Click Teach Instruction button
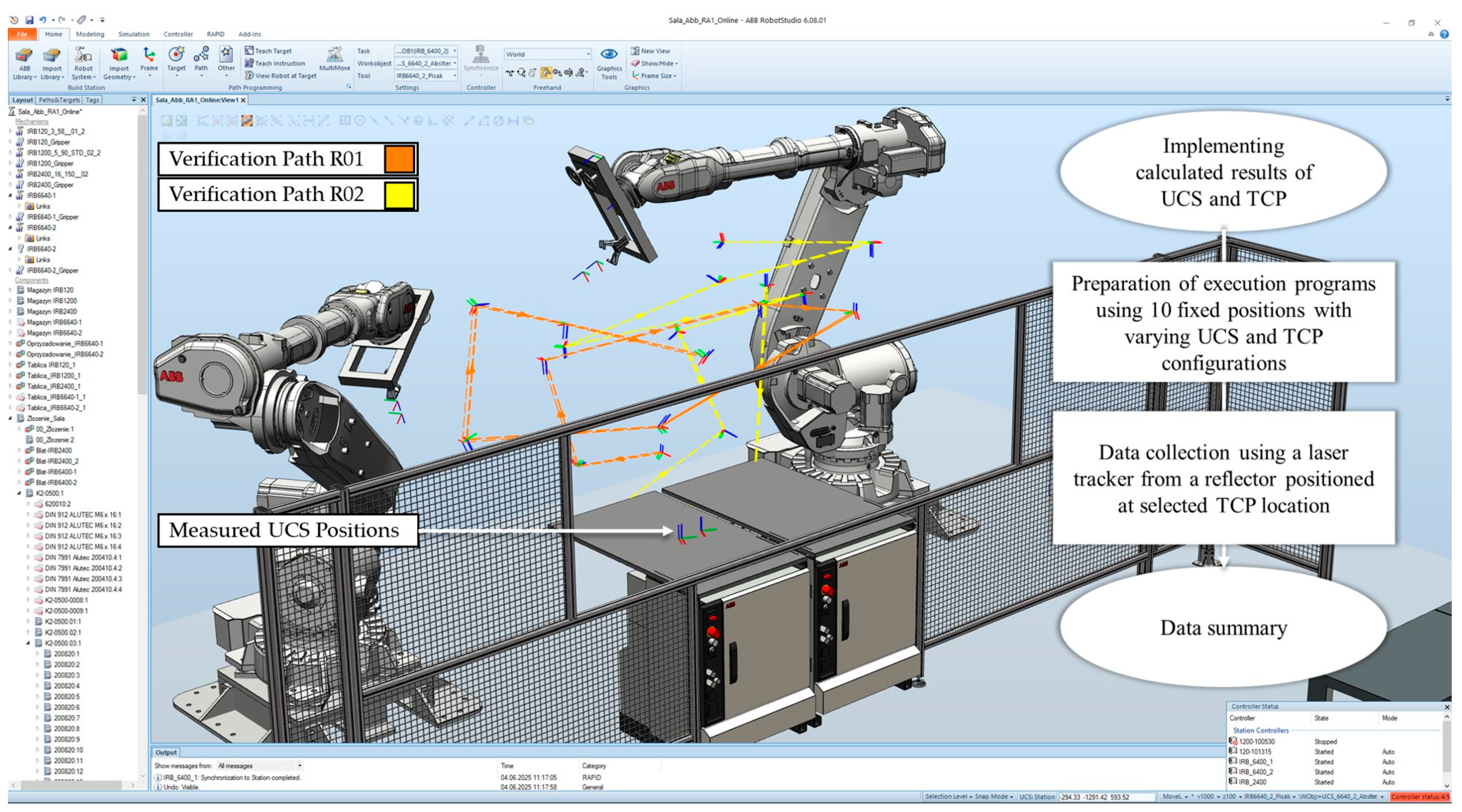The height and width of the screenshot is (812, 1462). [x=275, y=64]
